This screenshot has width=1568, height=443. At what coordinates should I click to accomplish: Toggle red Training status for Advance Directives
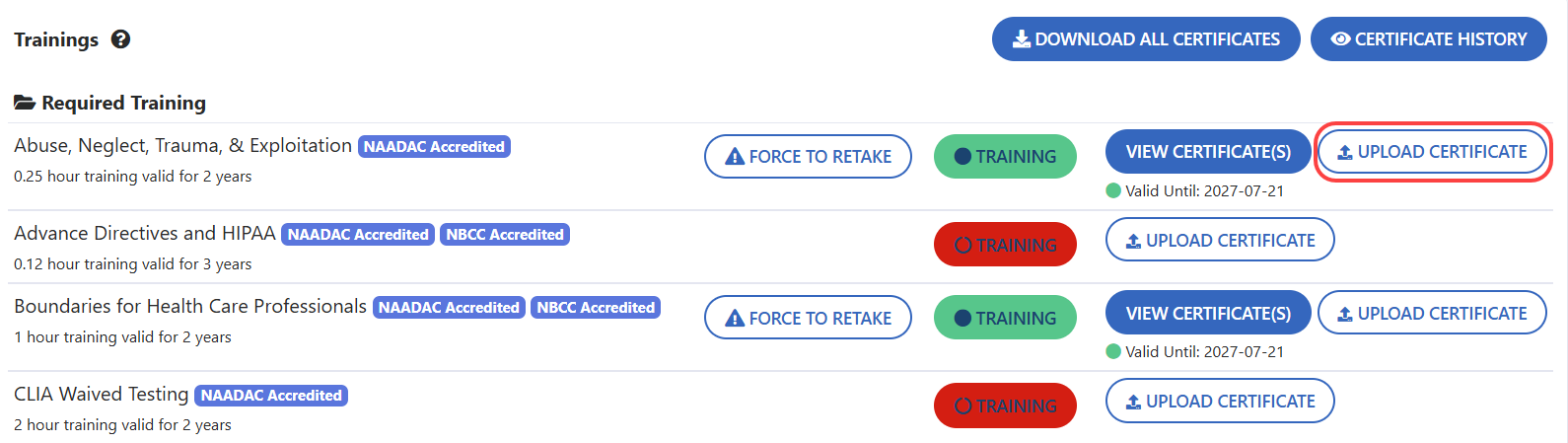(1005, 245)
